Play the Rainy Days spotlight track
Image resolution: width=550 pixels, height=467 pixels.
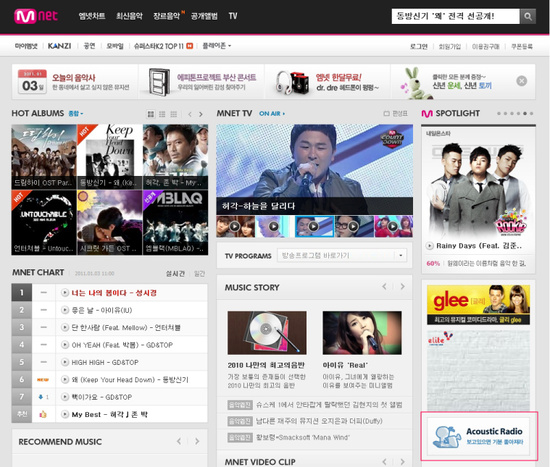click(x=429, y=246)
